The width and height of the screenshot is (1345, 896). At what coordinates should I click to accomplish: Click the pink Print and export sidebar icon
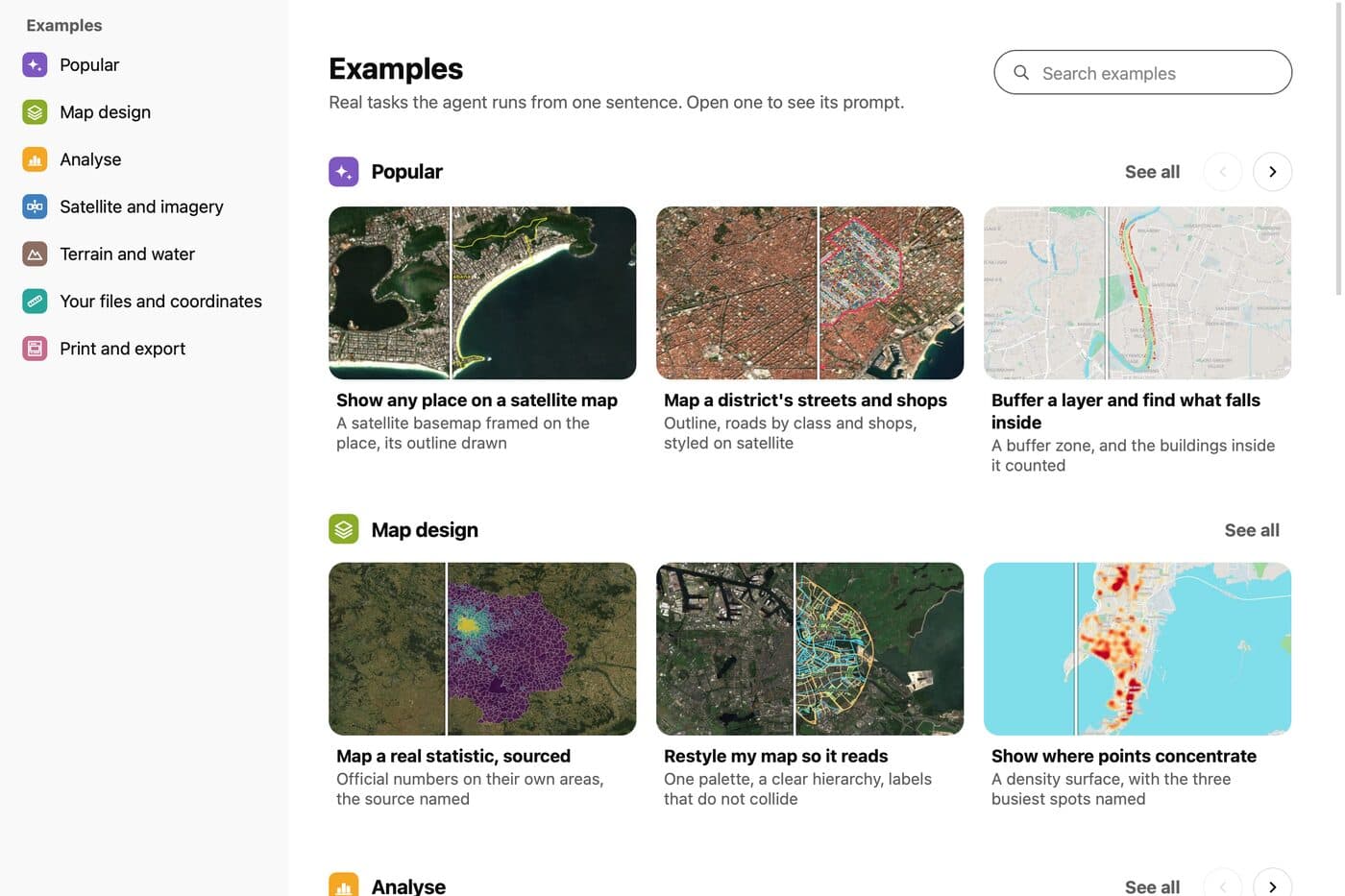(x=35, y=349)
